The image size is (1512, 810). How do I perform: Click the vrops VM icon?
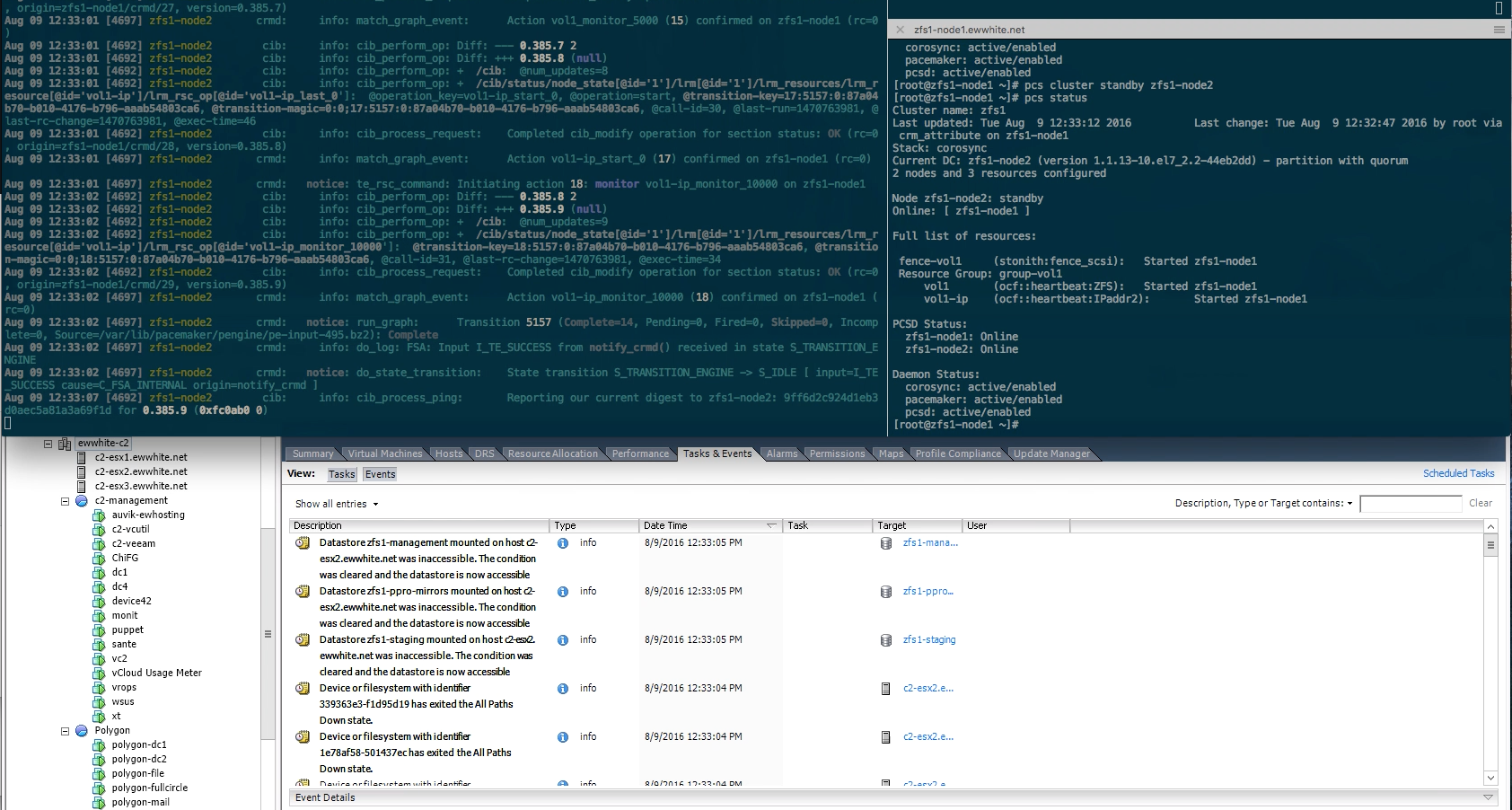point(99,687)
